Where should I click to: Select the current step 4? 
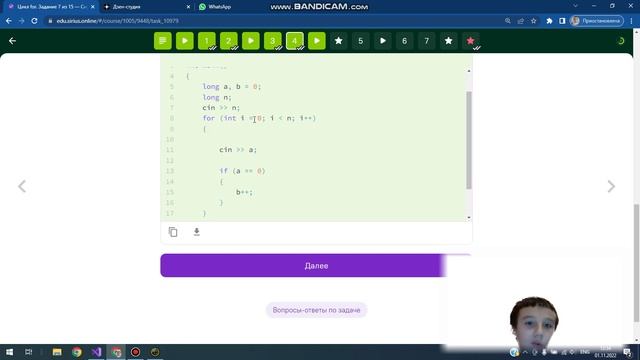[295, 41]
